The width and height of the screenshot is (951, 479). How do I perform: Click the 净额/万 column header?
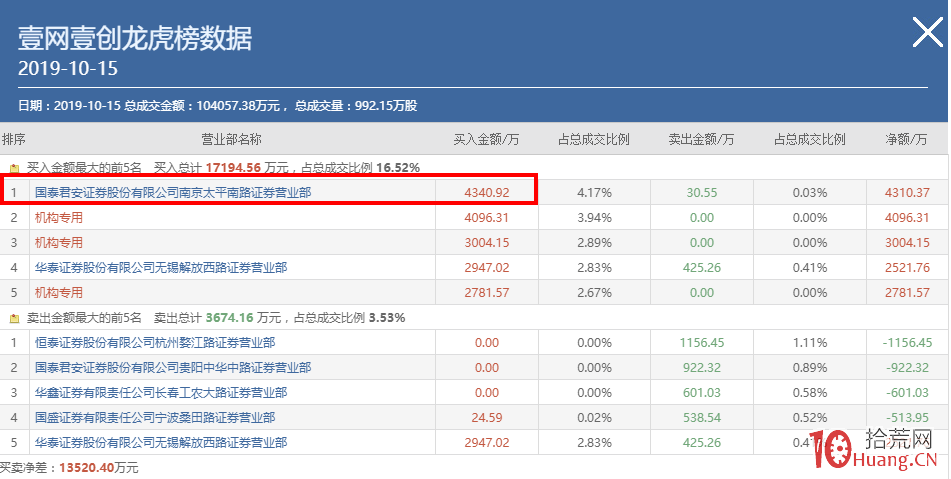(907, 139)
